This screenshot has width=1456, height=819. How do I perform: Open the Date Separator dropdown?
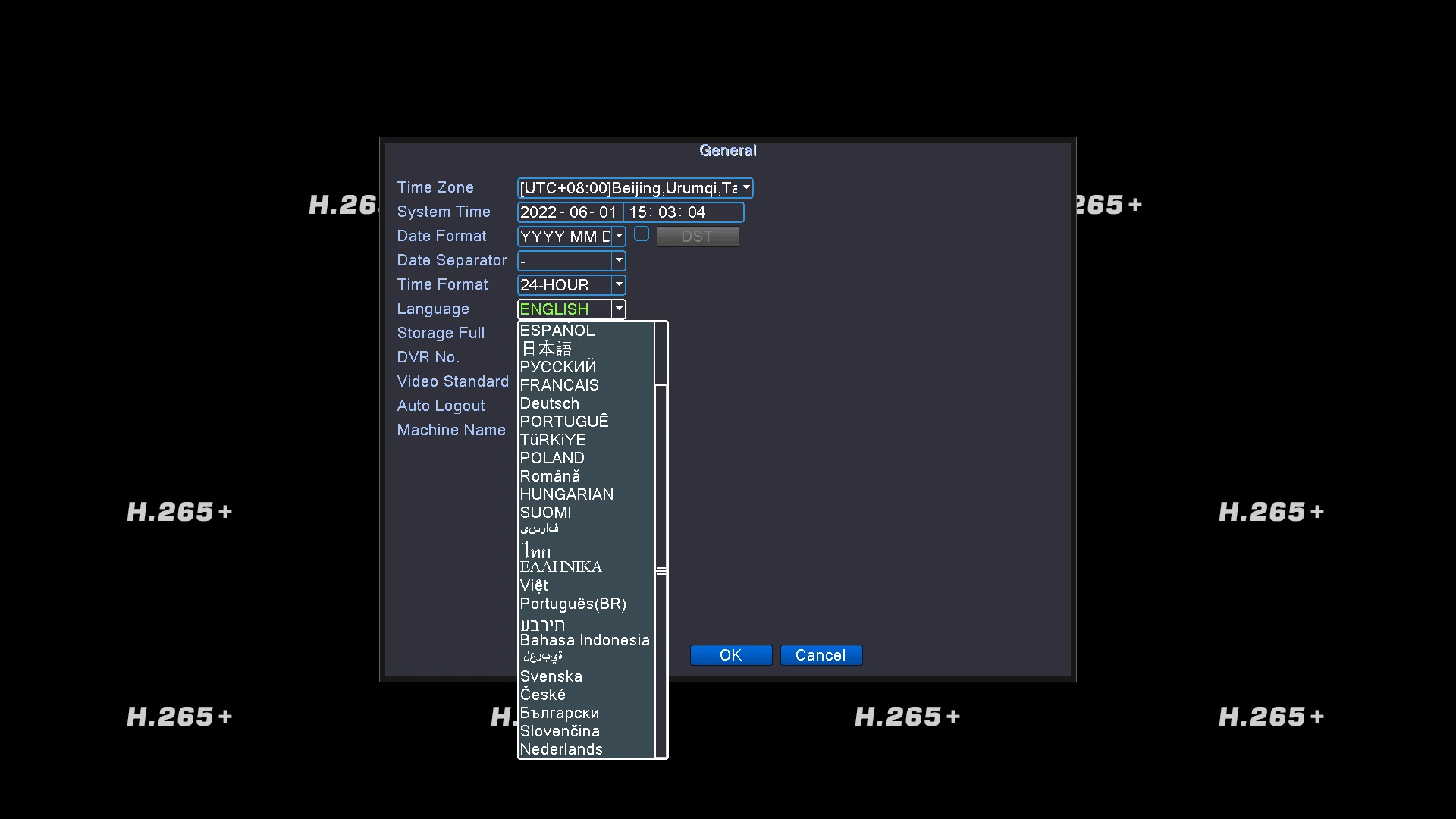pyautogui.click(x=619, y=260)
